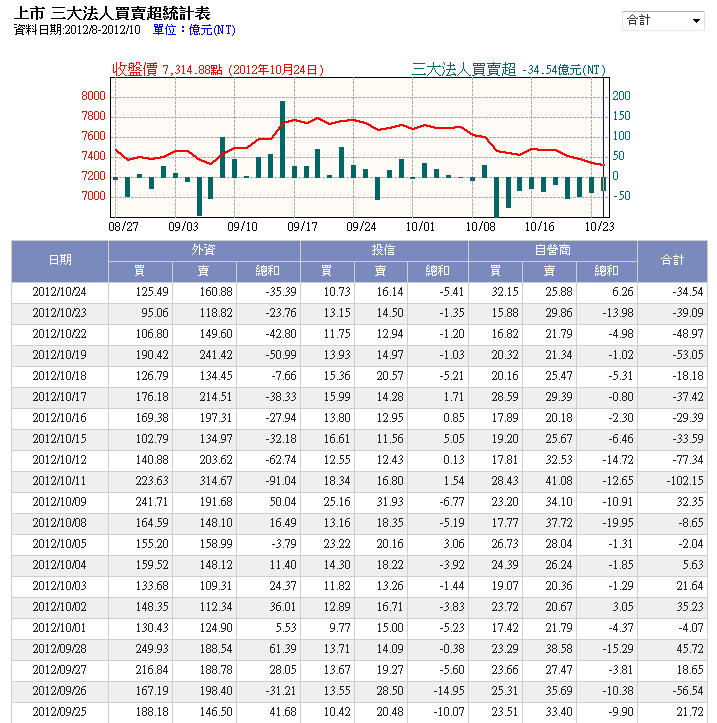Click foreign net value 50.04
The image size is (717, 723).
(x=283, y=502)
